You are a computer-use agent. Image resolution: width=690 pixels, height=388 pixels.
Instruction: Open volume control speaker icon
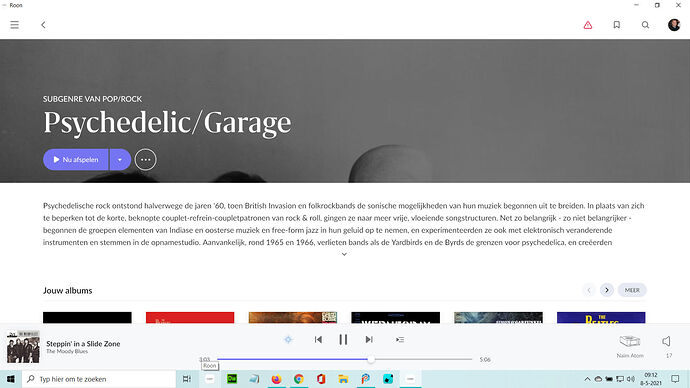pos(667,341)
